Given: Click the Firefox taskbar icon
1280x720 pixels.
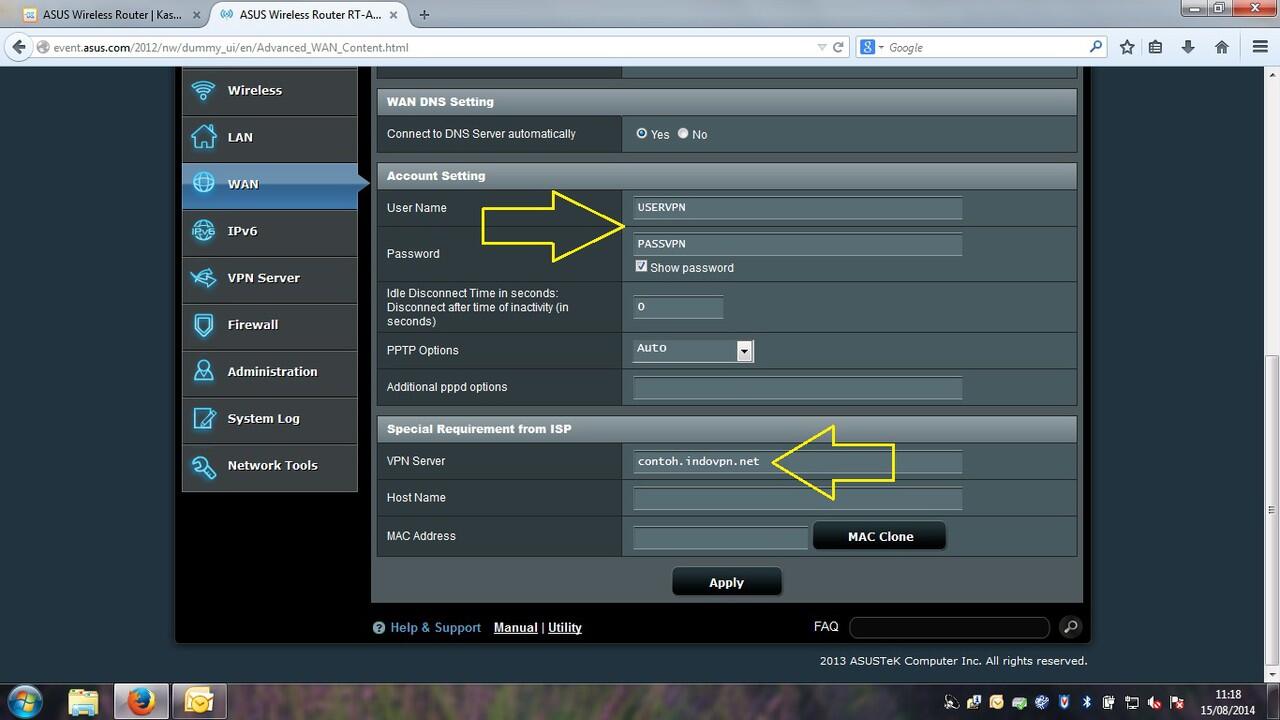Looking at the screenshot, I should click(141, 701).
